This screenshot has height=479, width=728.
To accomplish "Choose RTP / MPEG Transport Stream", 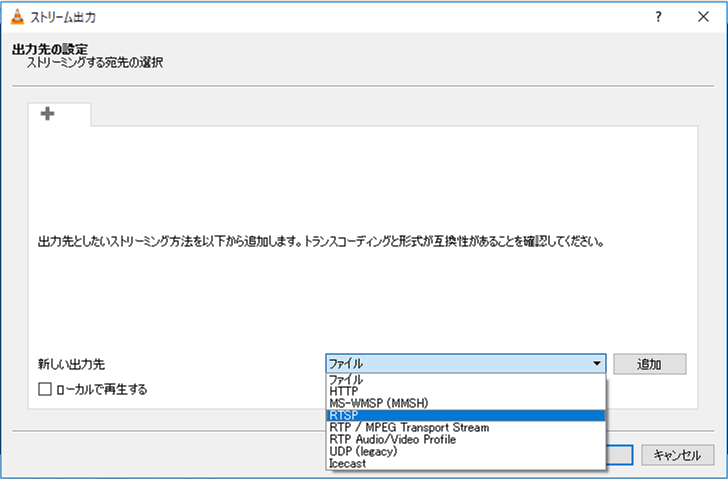I will (x=466, y=427).
